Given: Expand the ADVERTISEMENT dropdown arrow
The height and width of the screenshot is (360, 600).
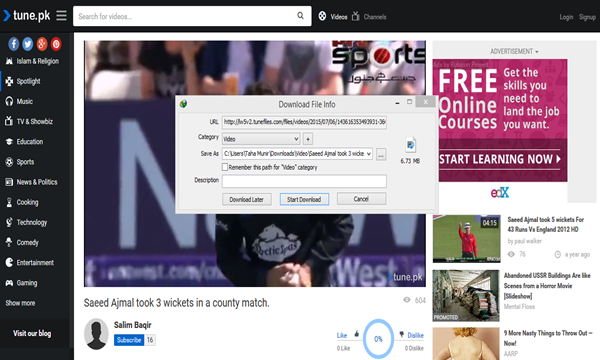Looking at the screenshot, I should [537, 52].
